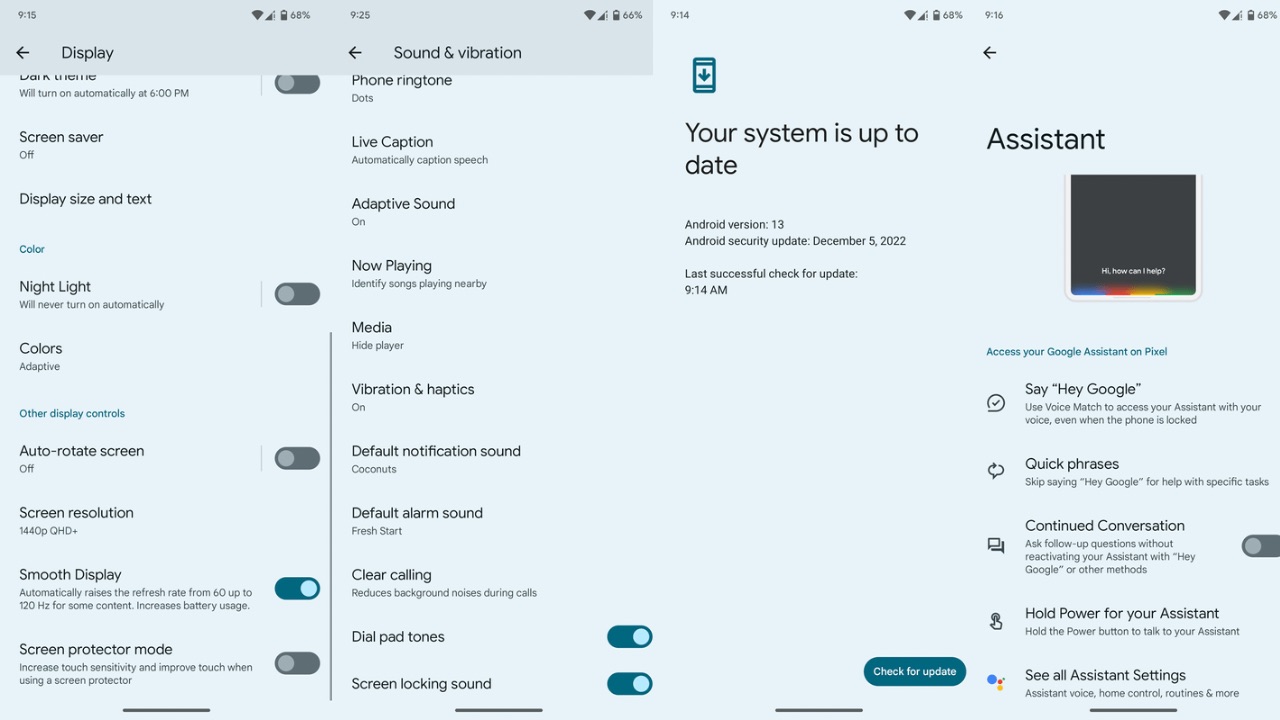
Task: Enable Screen protector mode switch
Action: pyautogui.click(x=297, y=663)
